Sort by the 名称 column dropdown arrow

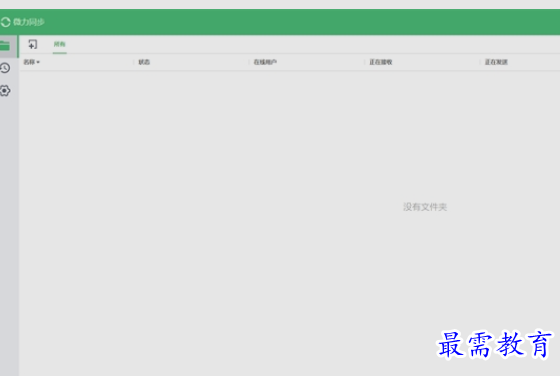pyautogui.click(x=38, y=62)
